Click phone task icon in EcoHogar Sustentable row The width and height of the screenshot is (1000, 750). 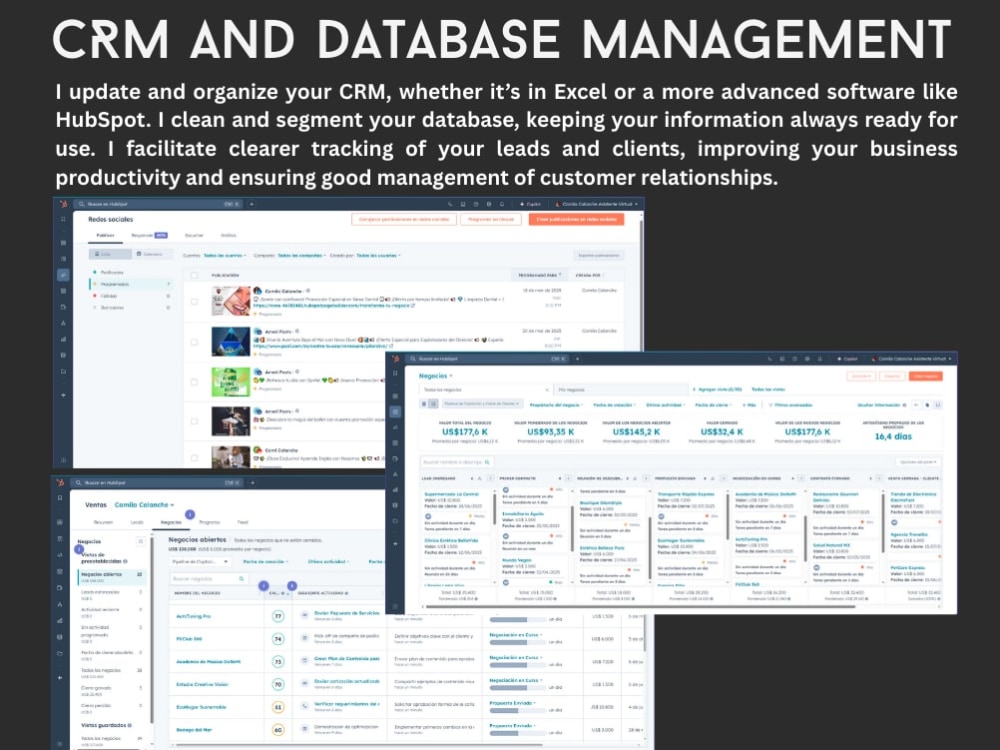[x=305, y=707]
